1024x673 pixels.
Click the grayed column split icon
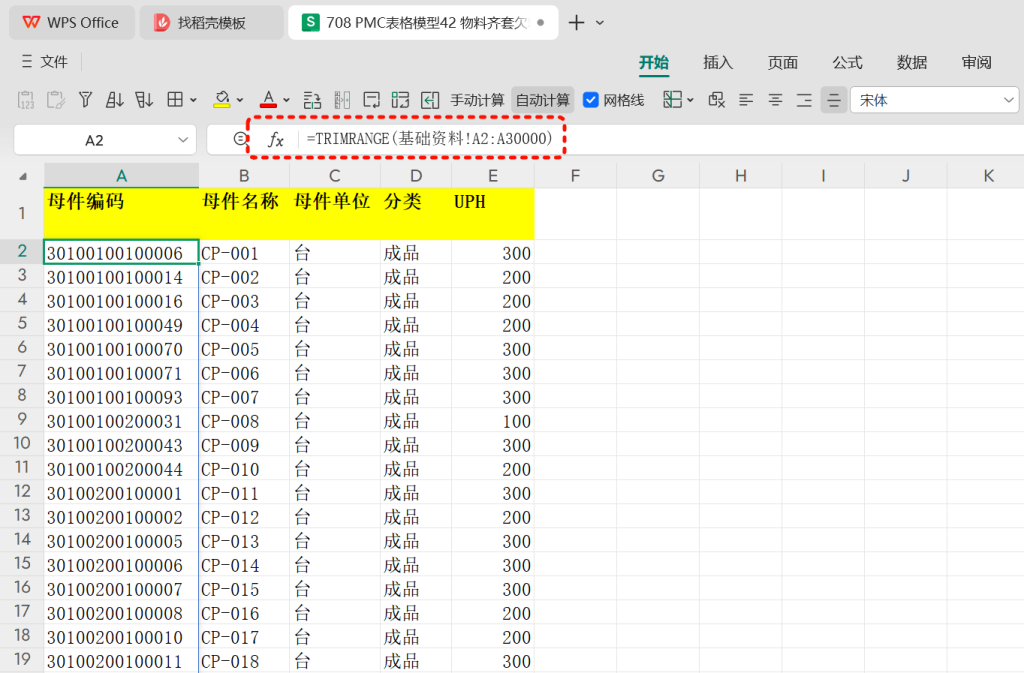coord(342,100)
